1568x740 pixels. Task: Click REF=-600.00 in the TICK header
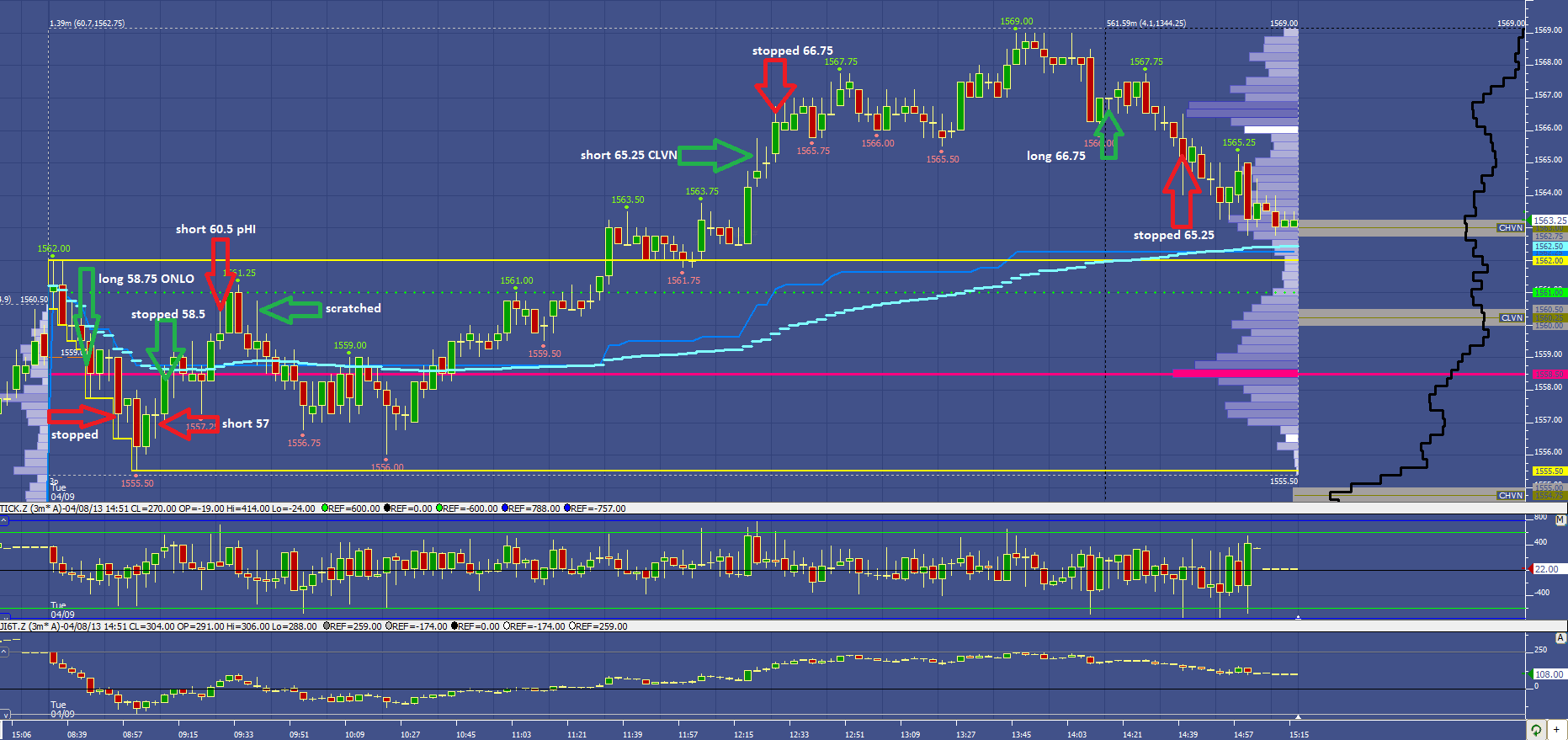click(470, 508)
